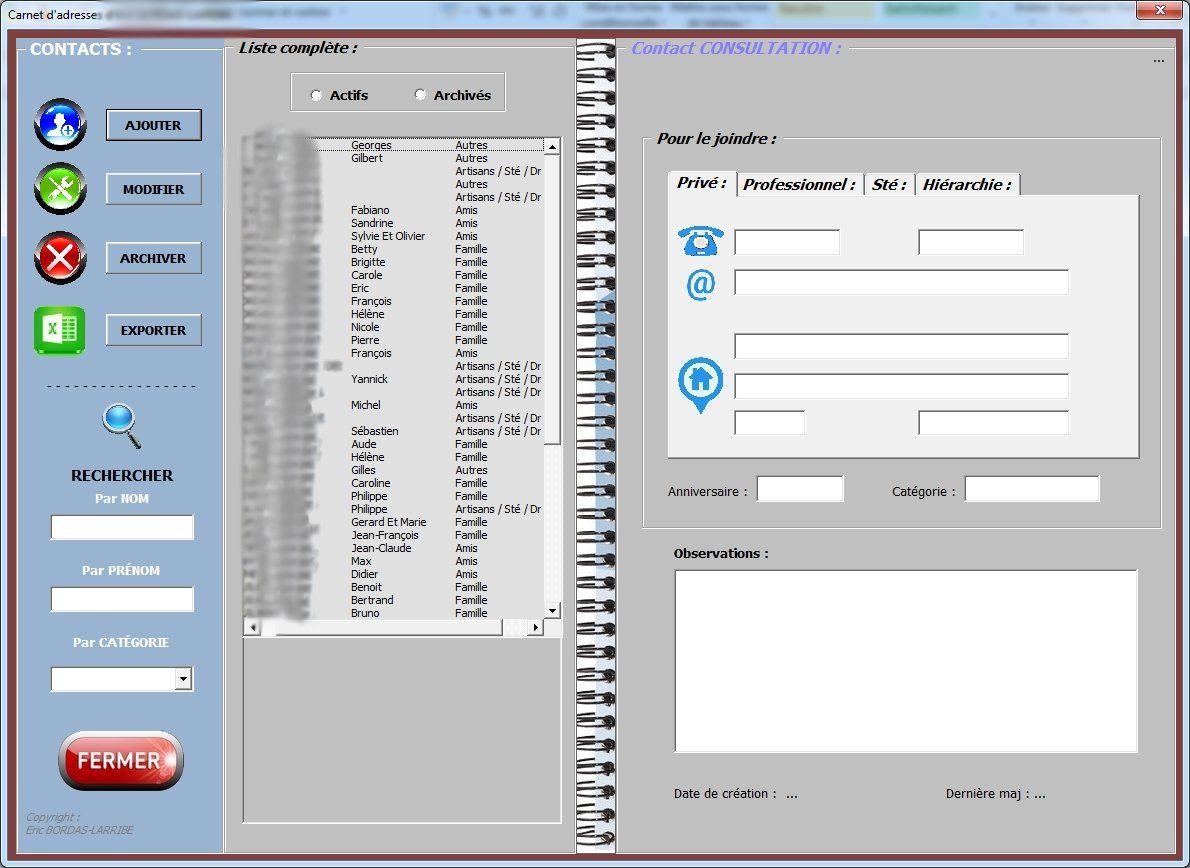This screenshot has height=868, width=1190.
Task: Open the Par CATÉGORIE dropdown arrow
Action: [x=183, y=680]
